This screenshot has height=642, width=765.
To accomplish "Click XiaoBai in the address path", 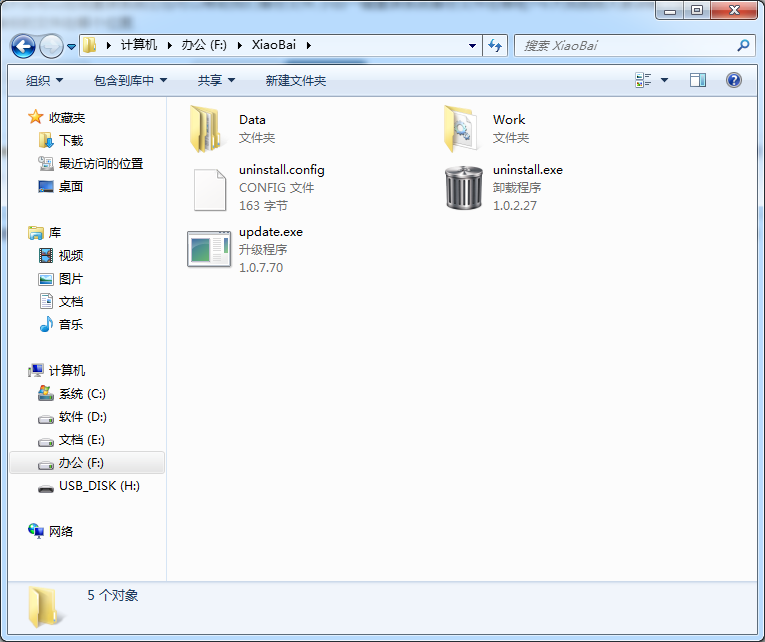I will point(274,45).
